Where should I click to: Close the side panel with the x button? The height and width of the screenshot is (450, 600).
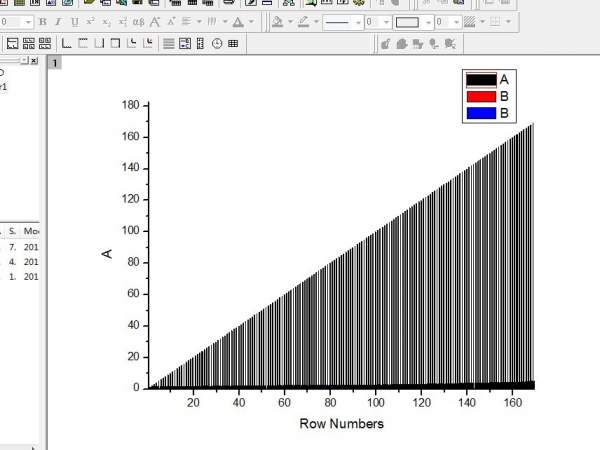tap(34, 60)
